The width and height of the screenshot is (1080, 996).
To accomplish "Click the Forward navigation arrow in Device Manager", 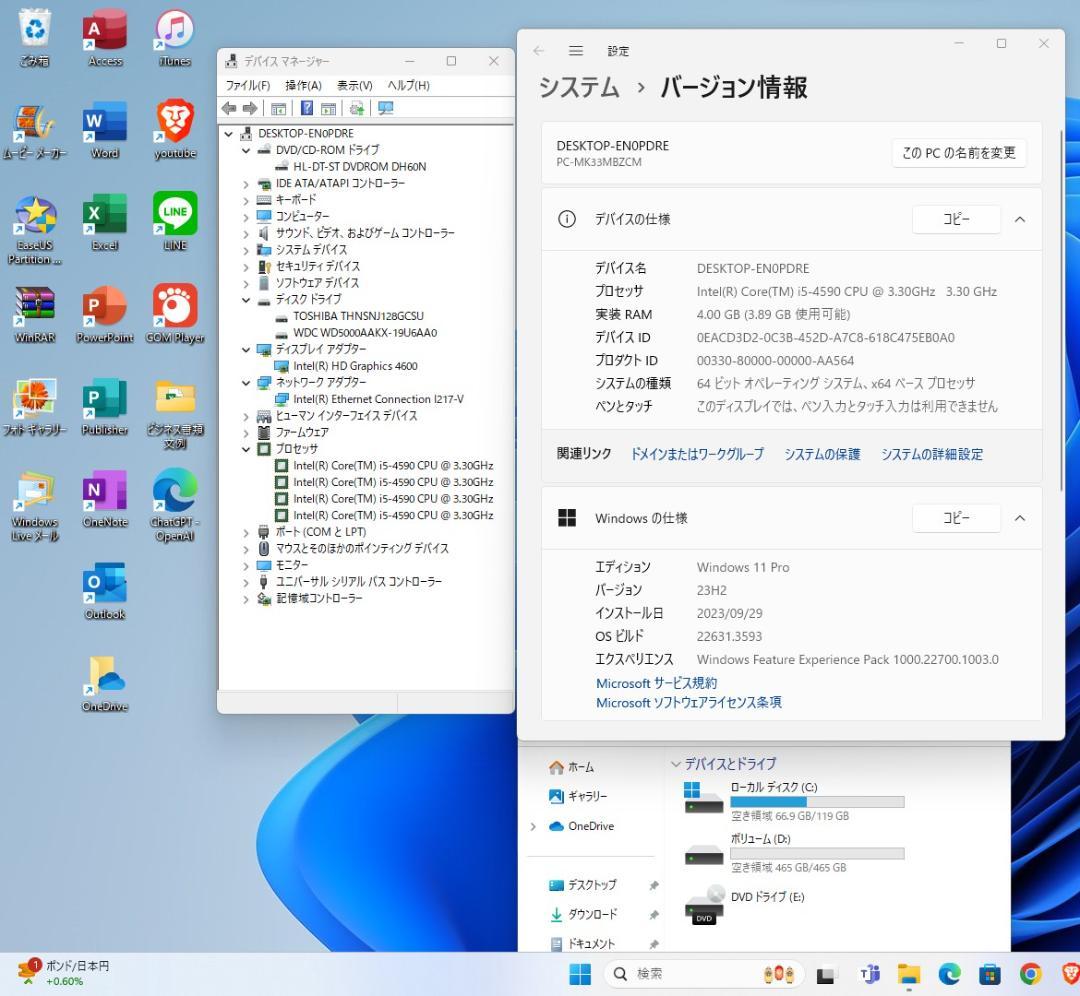I will click(250, 108).
